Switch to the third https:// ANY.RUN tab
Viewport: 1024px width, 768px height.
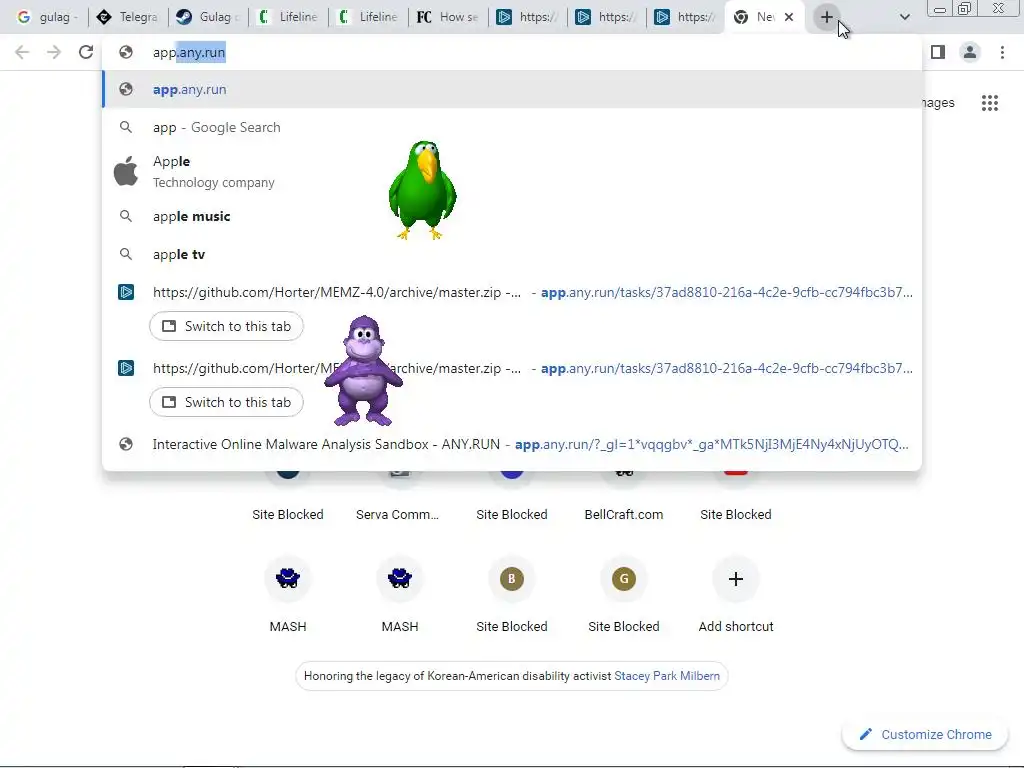pos(686,17)
